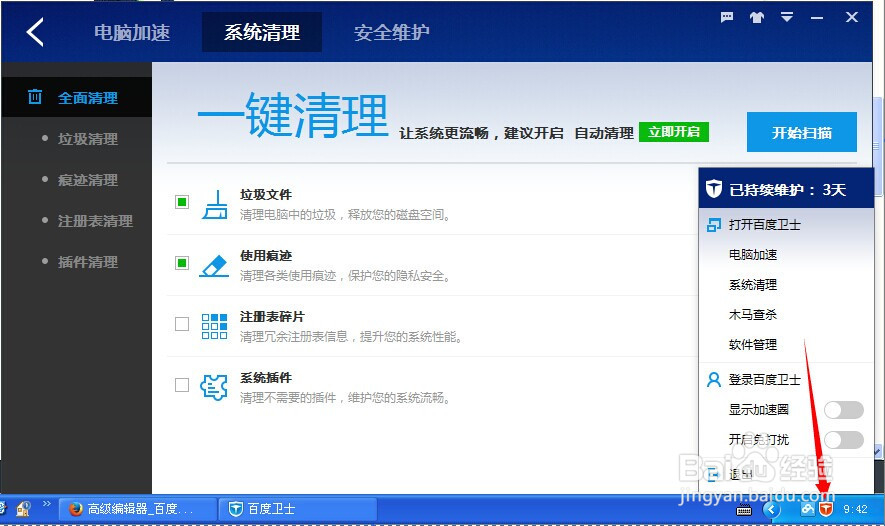This screenshot has width=885, height=526.
Task: Click the 系统插件 item title
Action: (x=266, y=378)
